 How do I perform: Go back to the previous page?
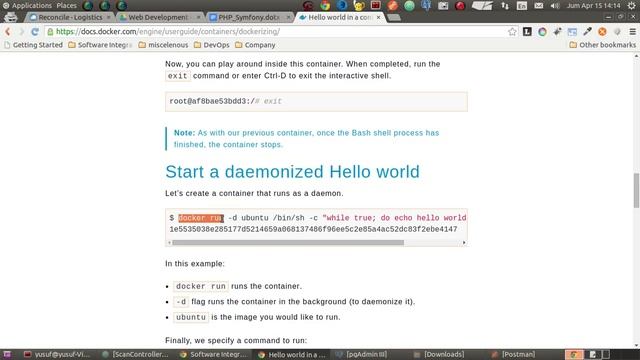(x=8, y=31)
